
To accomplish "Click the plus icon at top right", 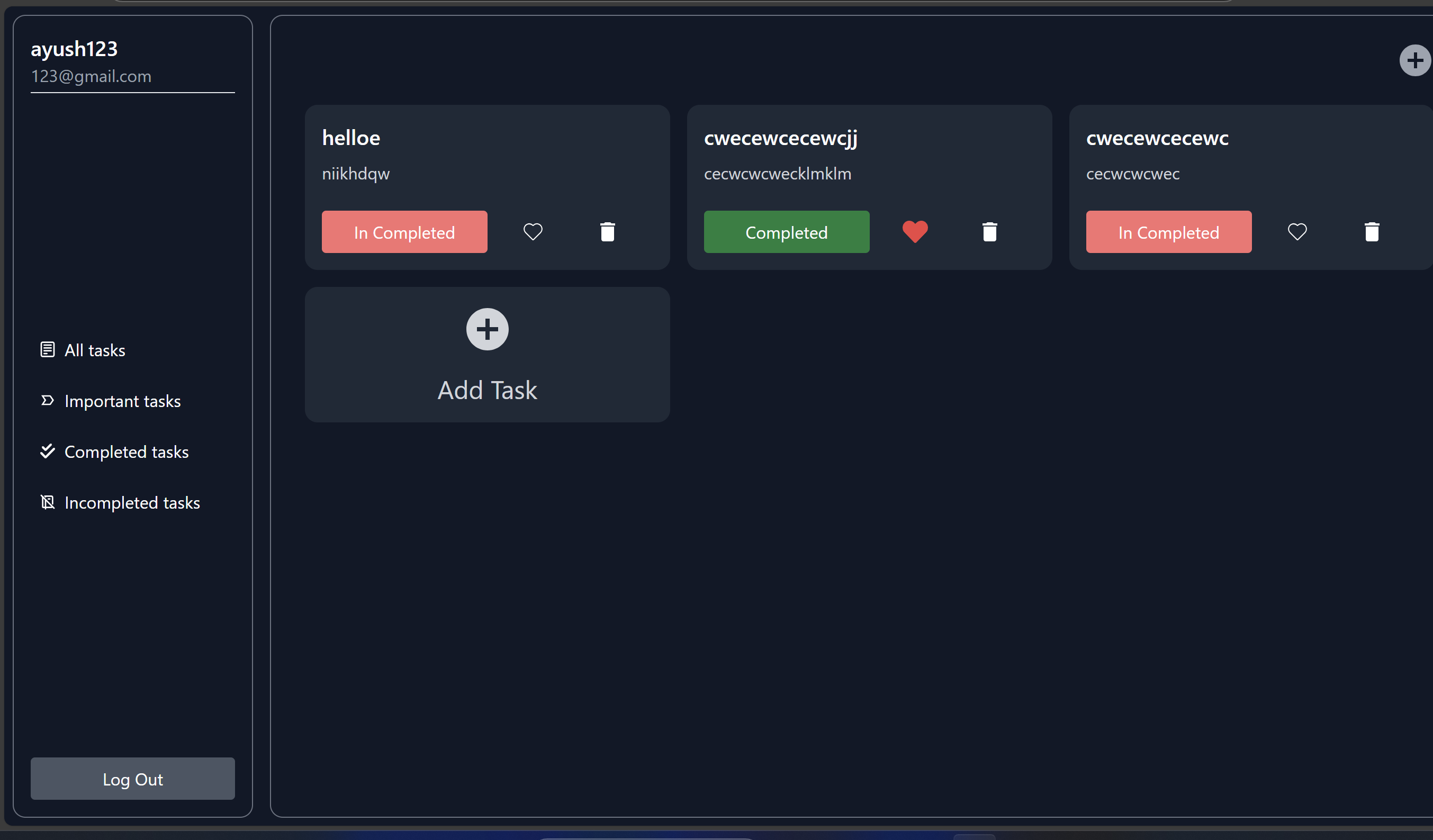I will tap(1414, 60).
